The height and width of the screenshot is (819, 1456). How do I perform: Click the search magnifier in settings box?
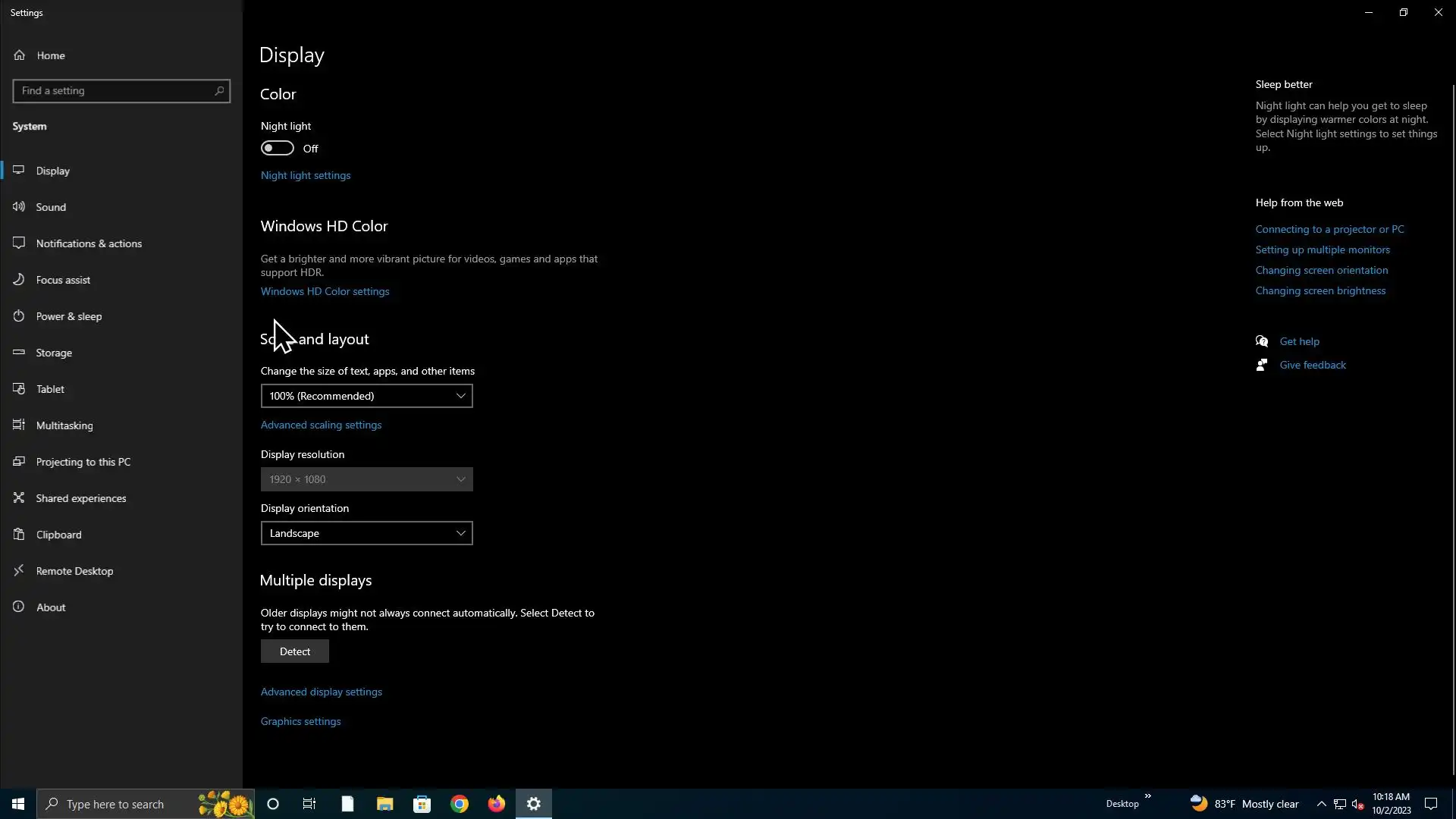pos(219,91)
